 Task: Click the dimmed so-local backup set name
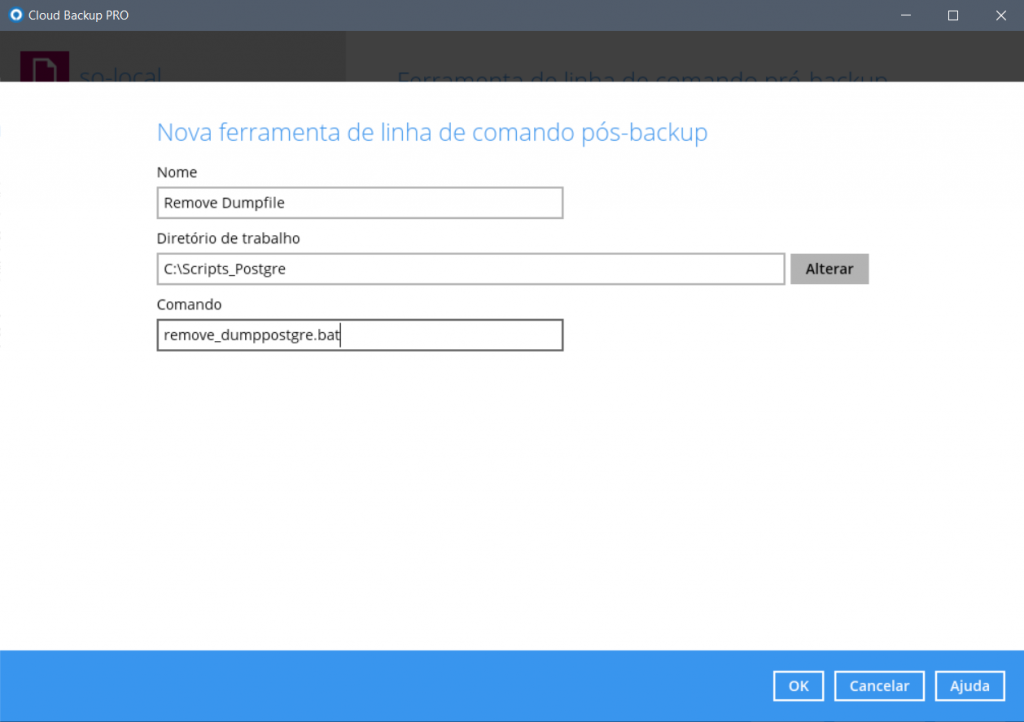120,76
